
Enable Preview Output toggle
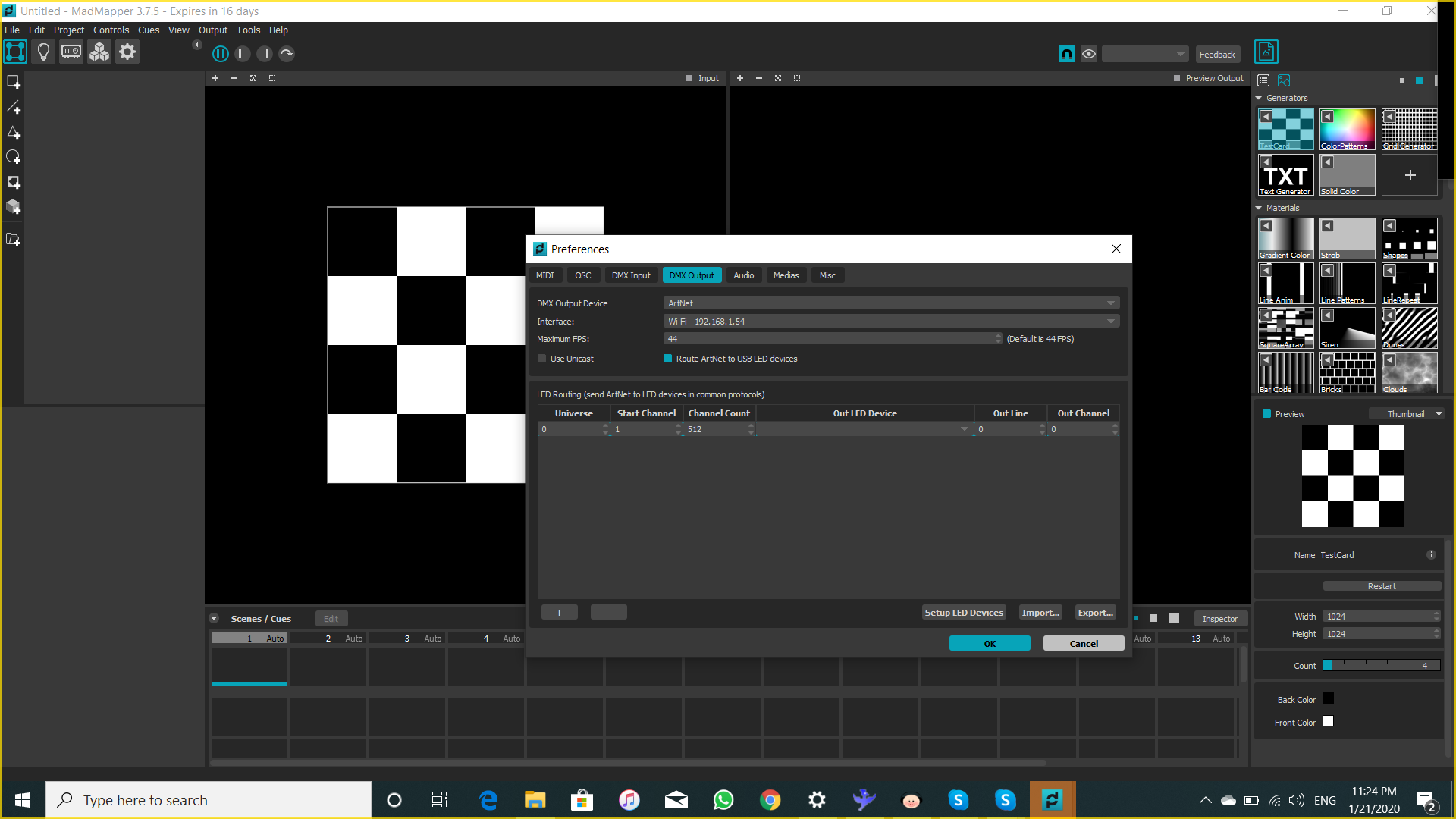pos(1178,78)
